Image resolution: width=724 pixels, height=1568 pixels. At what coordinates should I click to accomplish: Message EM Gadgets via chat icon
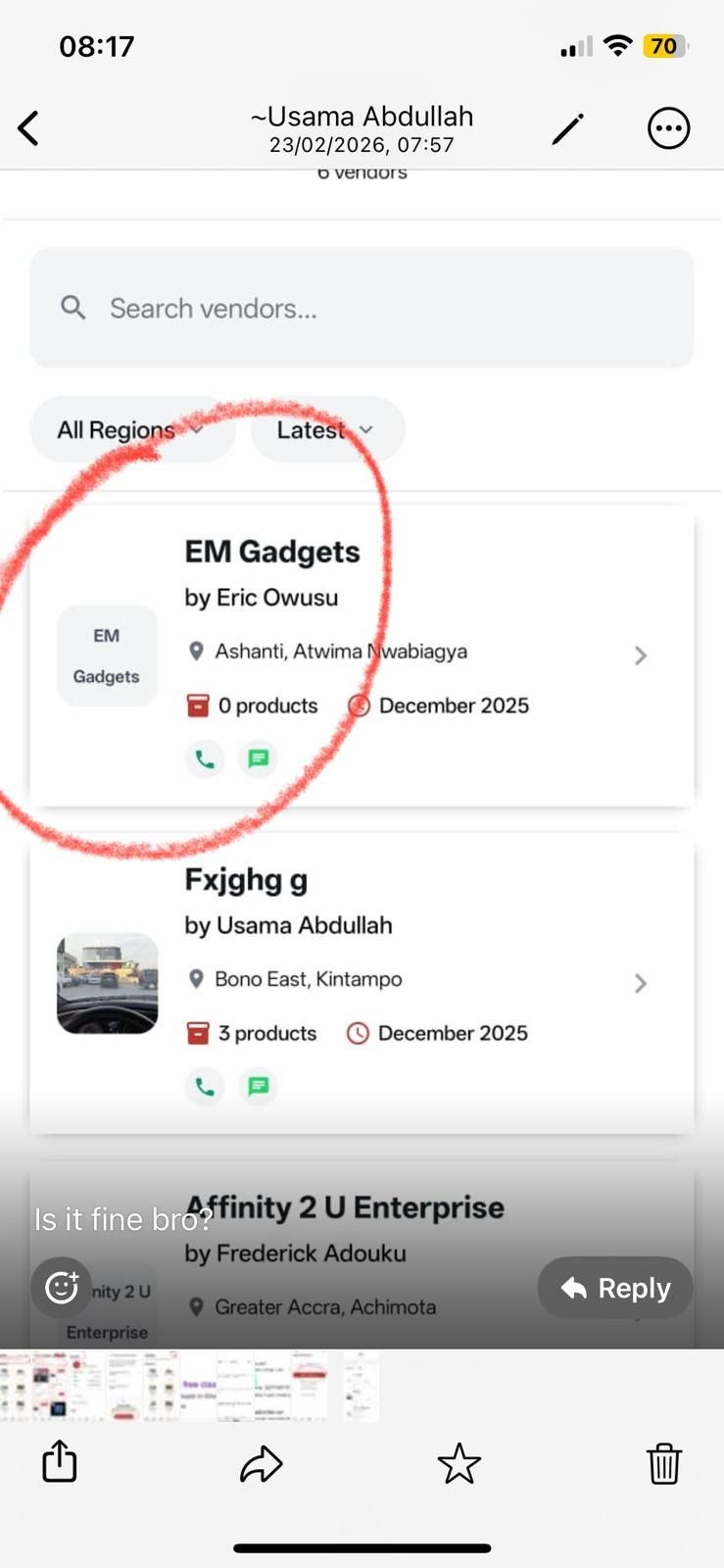259,759
